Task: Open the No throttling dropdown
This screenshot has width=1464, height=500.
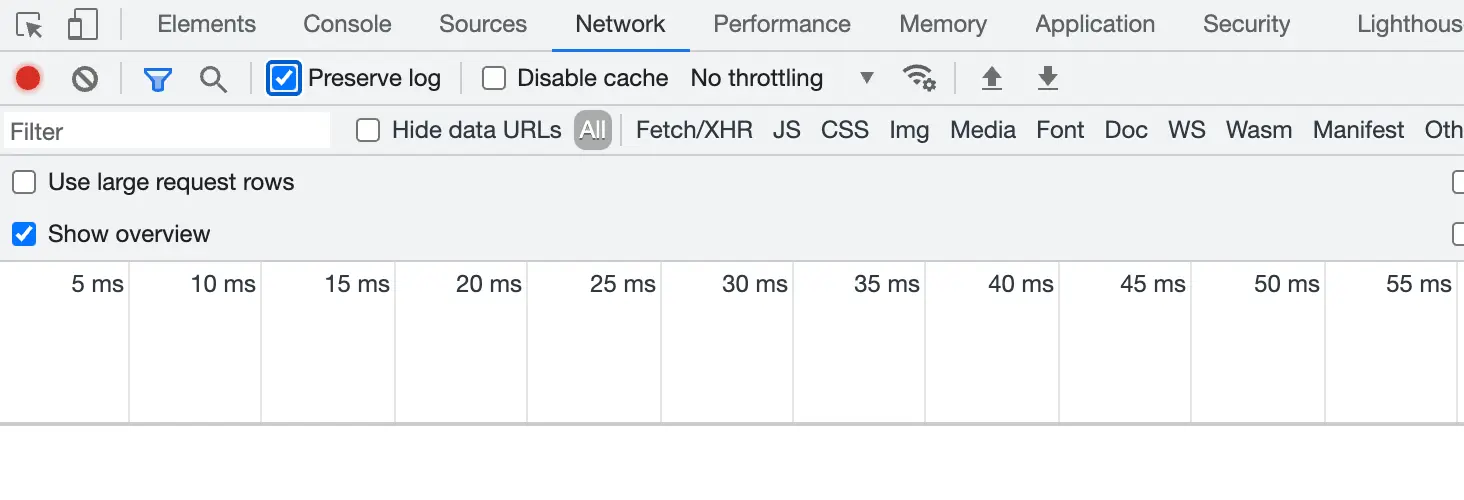Action: click(x=782, y=78)
